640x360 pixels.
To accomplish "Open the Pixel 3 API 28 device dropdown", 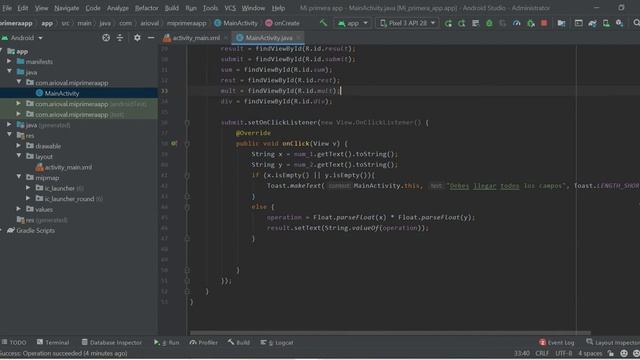I will pyautogui.click(x=407, y=23).
